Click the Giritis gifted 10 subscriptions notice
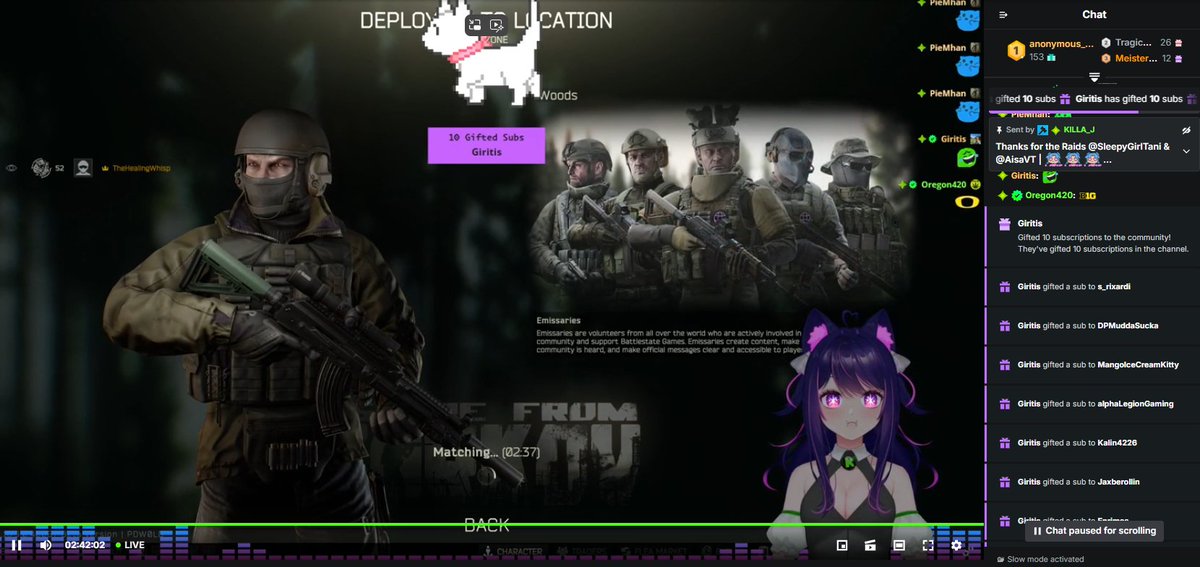 [x=1092, y=235]
